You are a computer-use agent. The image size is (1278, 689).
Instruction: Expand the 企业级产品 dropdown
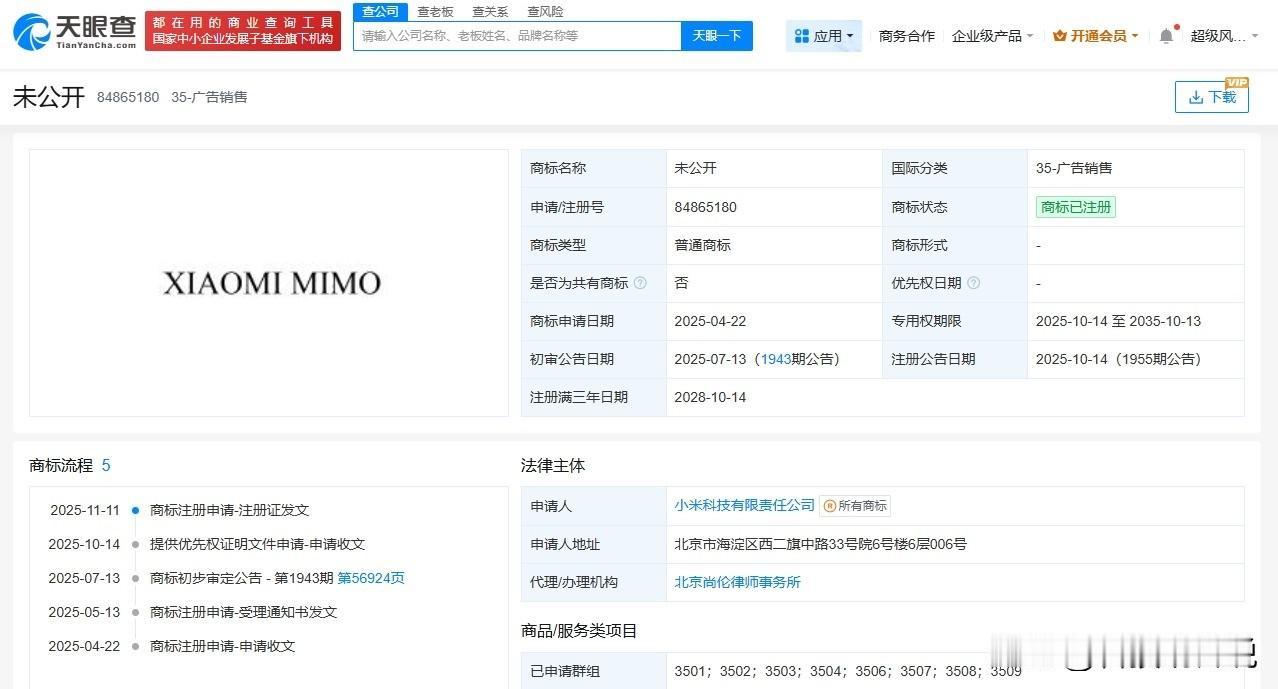point(992,36)
